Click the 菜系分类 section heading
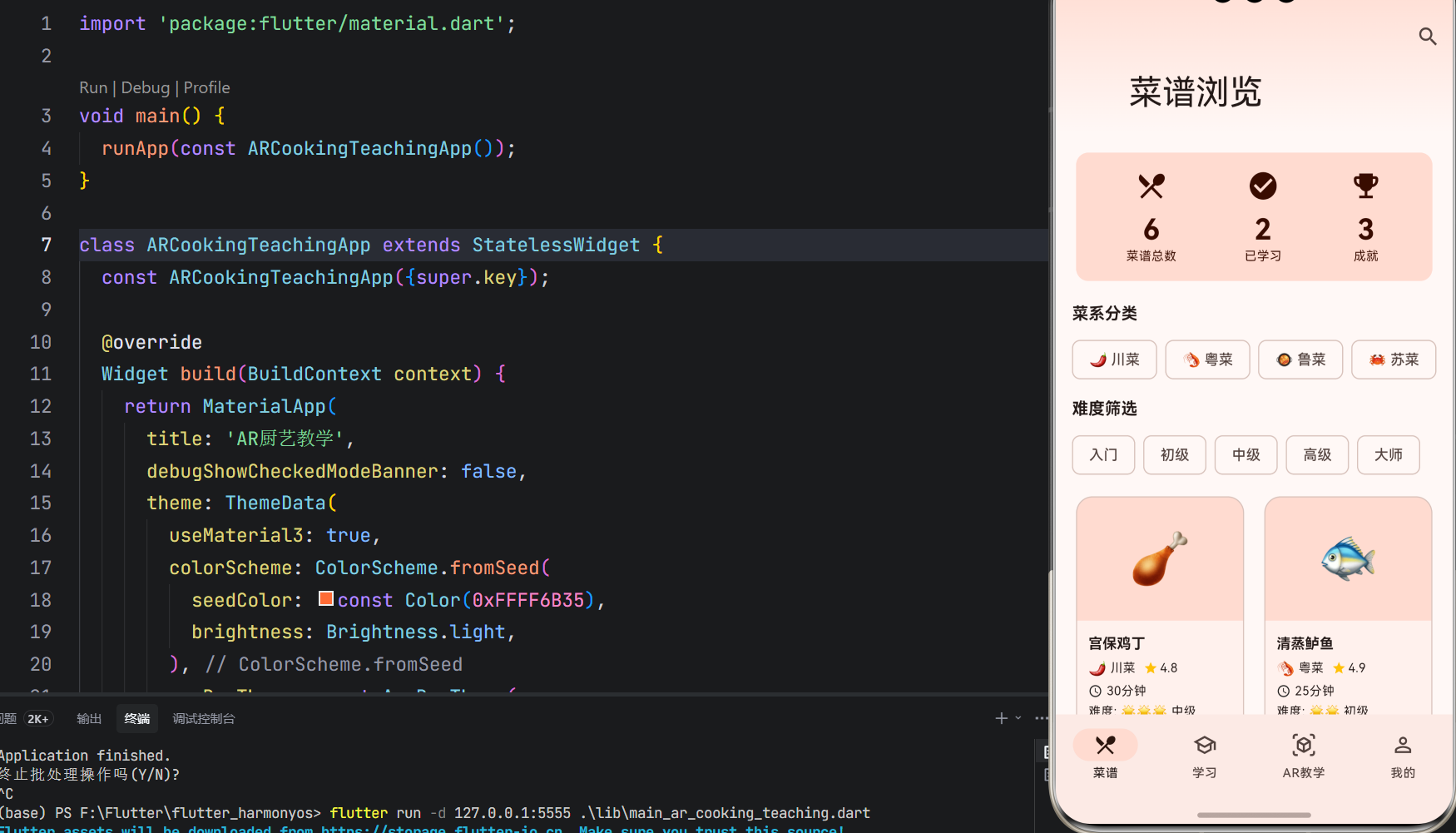 (1105, 314)
